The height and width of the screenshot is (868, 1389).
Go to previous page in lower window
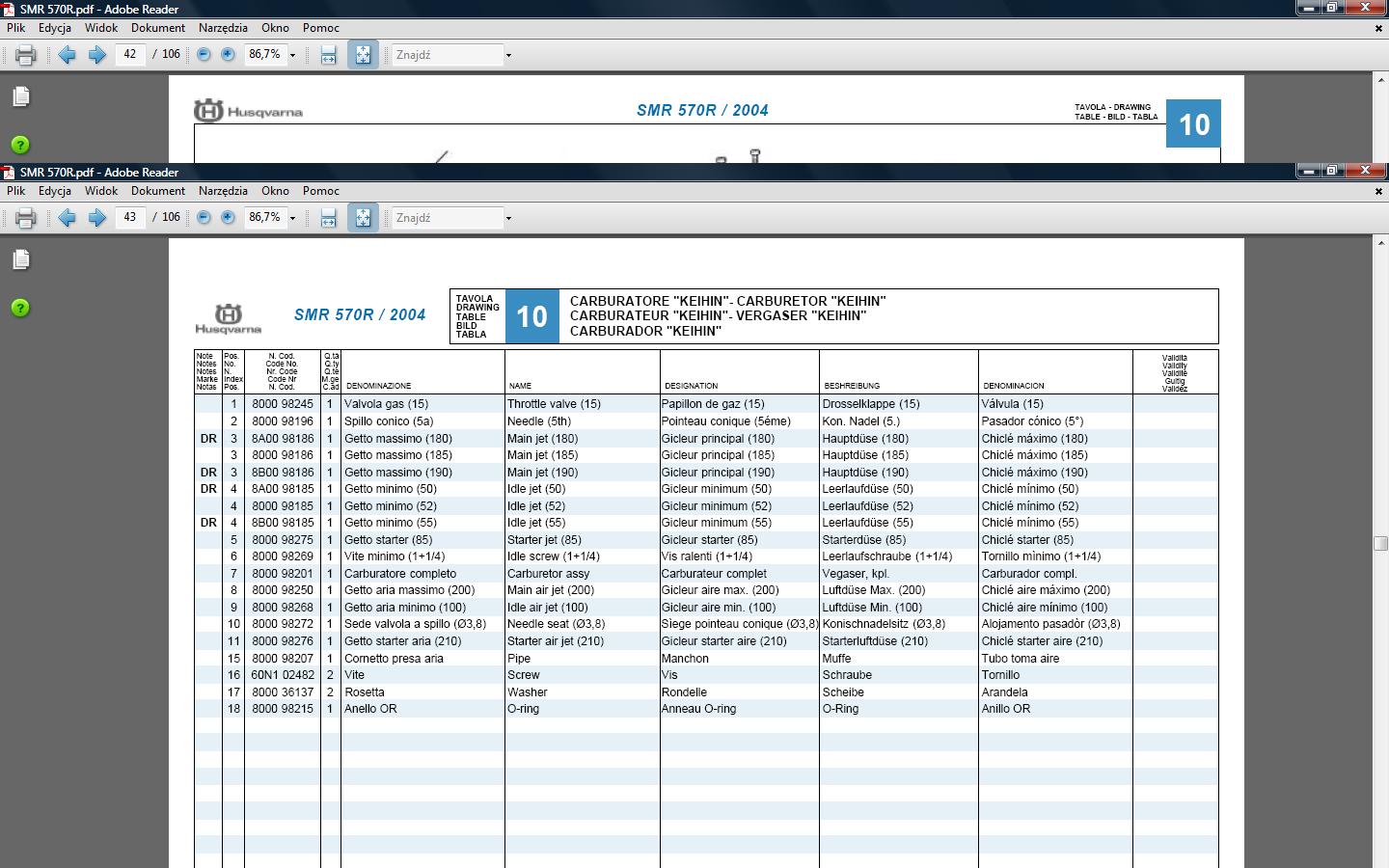67,218
